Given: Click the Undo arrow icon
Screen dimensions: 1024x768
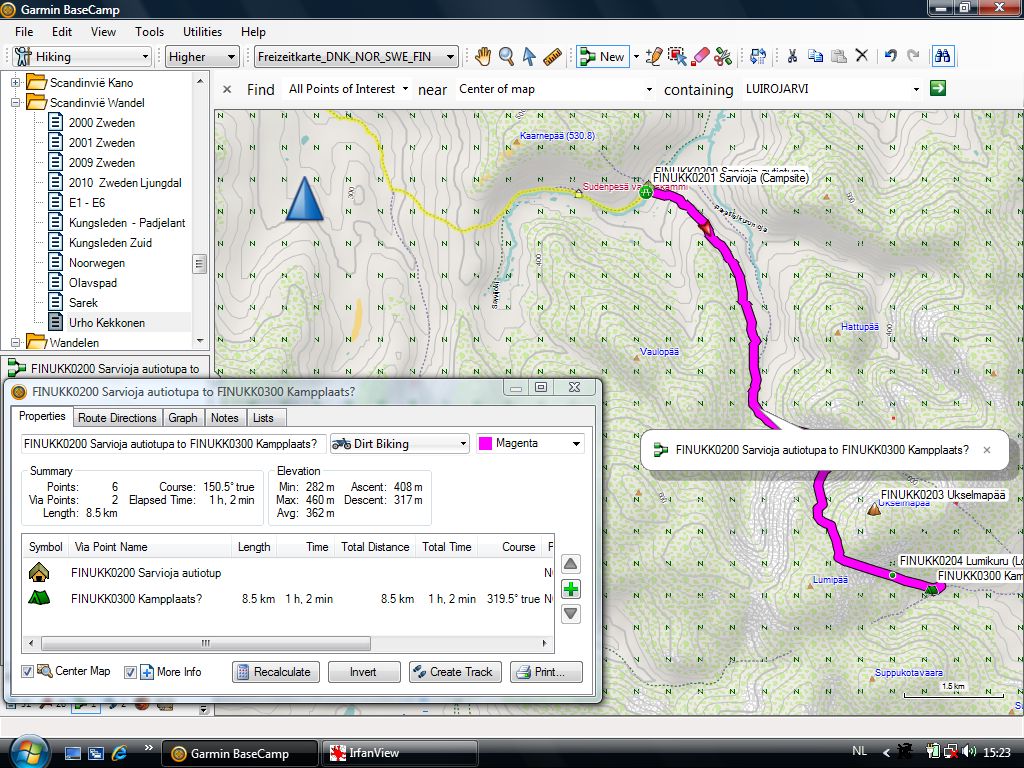Looking at the screenshot, I should pyautogui.click(x=890, y=57).
